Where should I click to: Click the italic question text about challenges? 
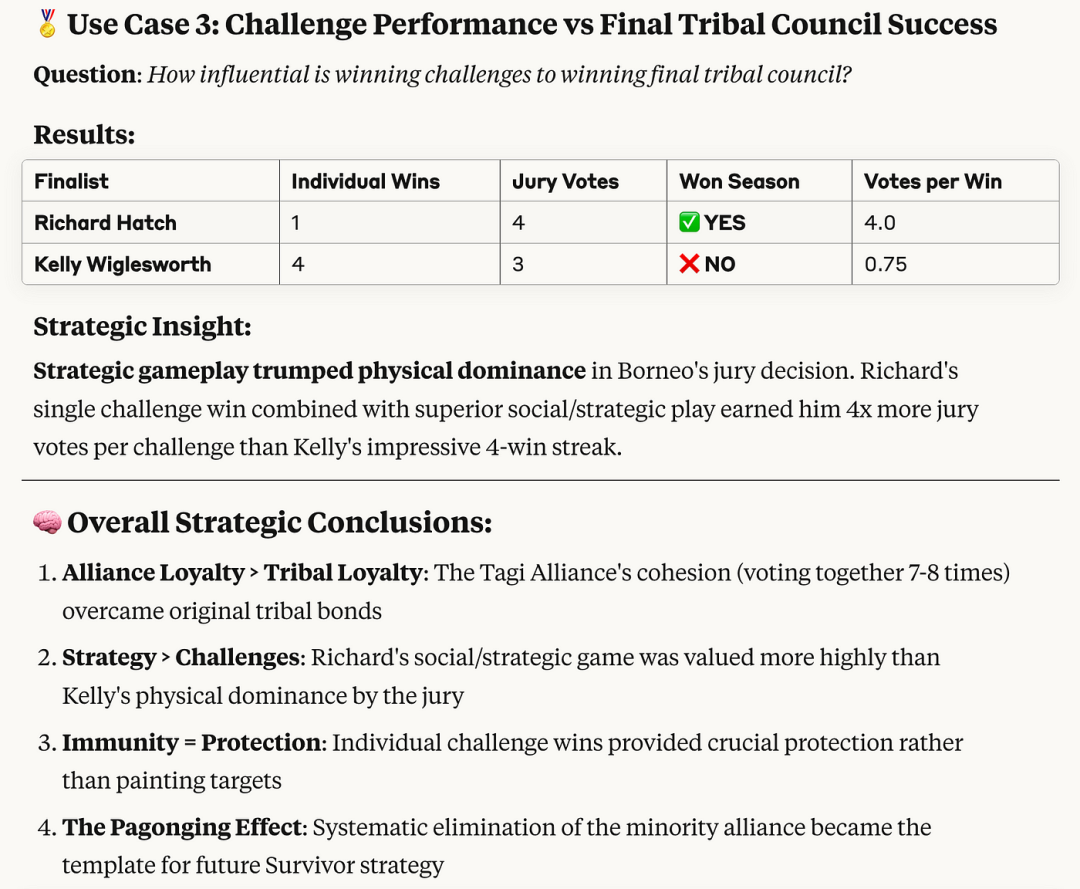pyautogui.click(x=500, y=74)
